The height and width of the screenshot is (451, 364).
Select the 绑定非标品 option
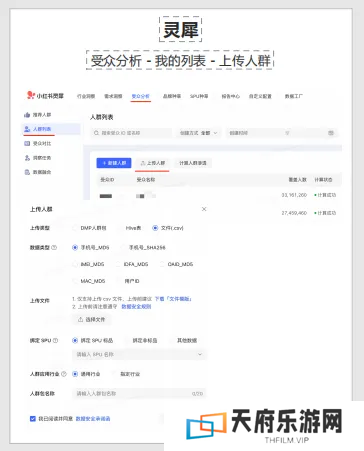click(x=127, y=340)
